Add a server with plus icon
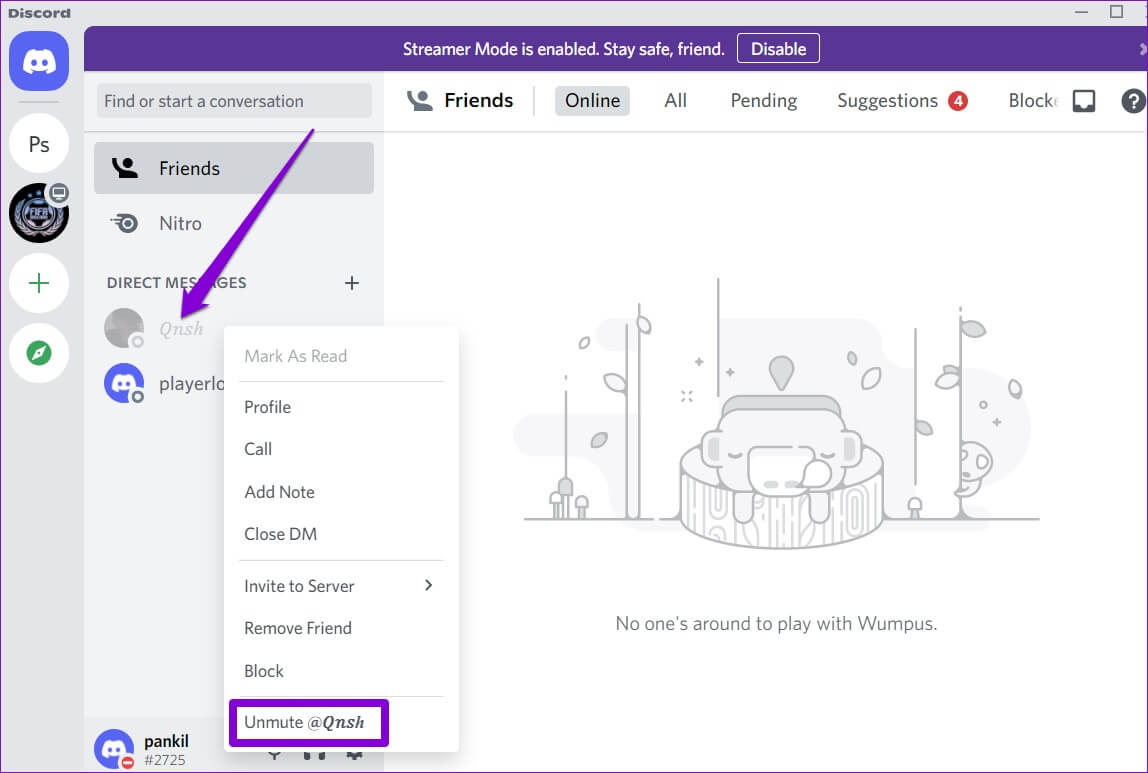Screen dimensions: 1148x773 (x=39, y=283)
